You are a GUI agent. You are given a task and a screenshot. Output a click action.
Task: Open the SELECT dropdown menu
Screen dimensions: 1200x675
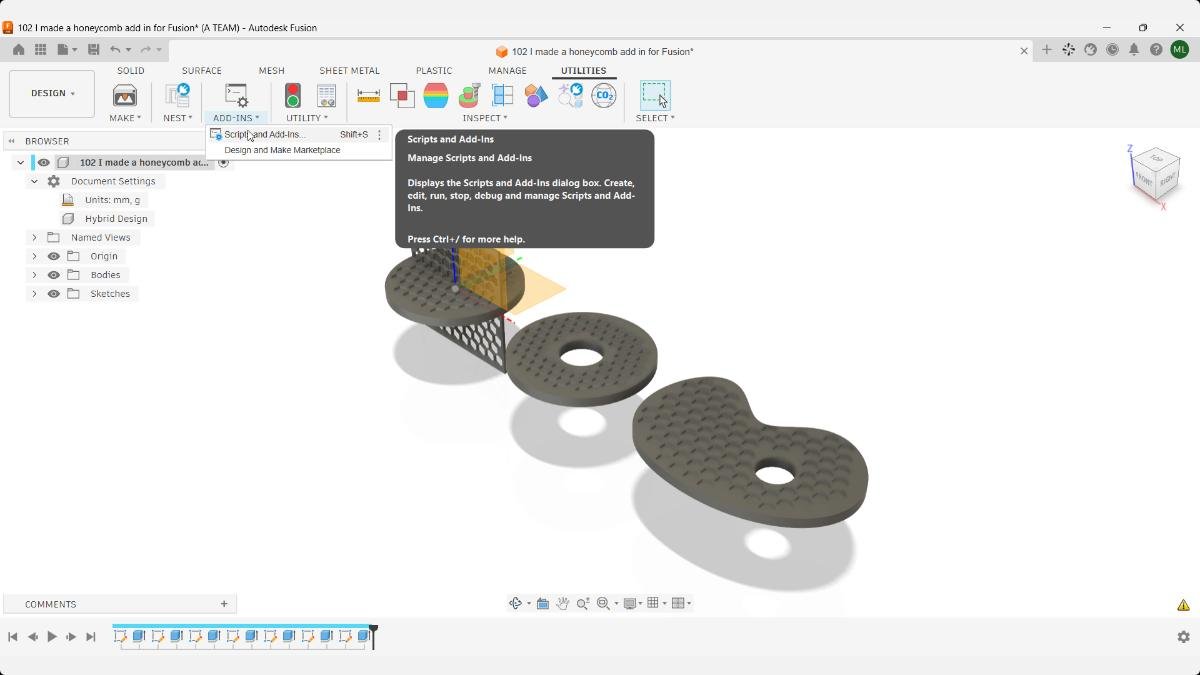[655, 118]
